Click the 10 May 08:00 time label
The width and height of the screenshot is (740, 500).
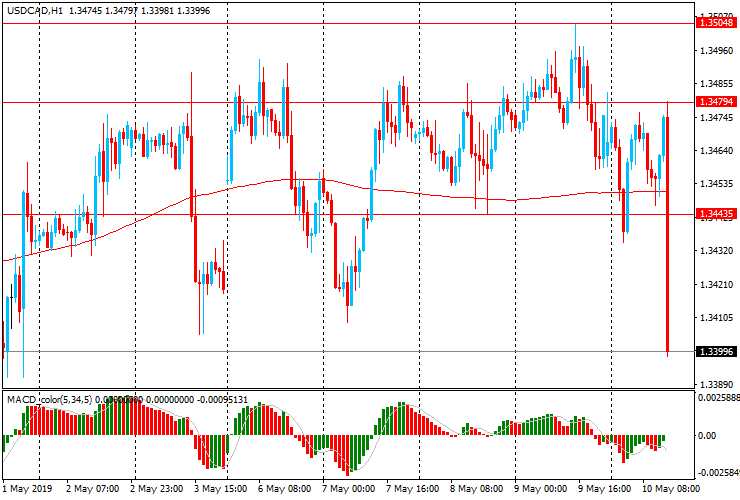click(x=671, y=489)
